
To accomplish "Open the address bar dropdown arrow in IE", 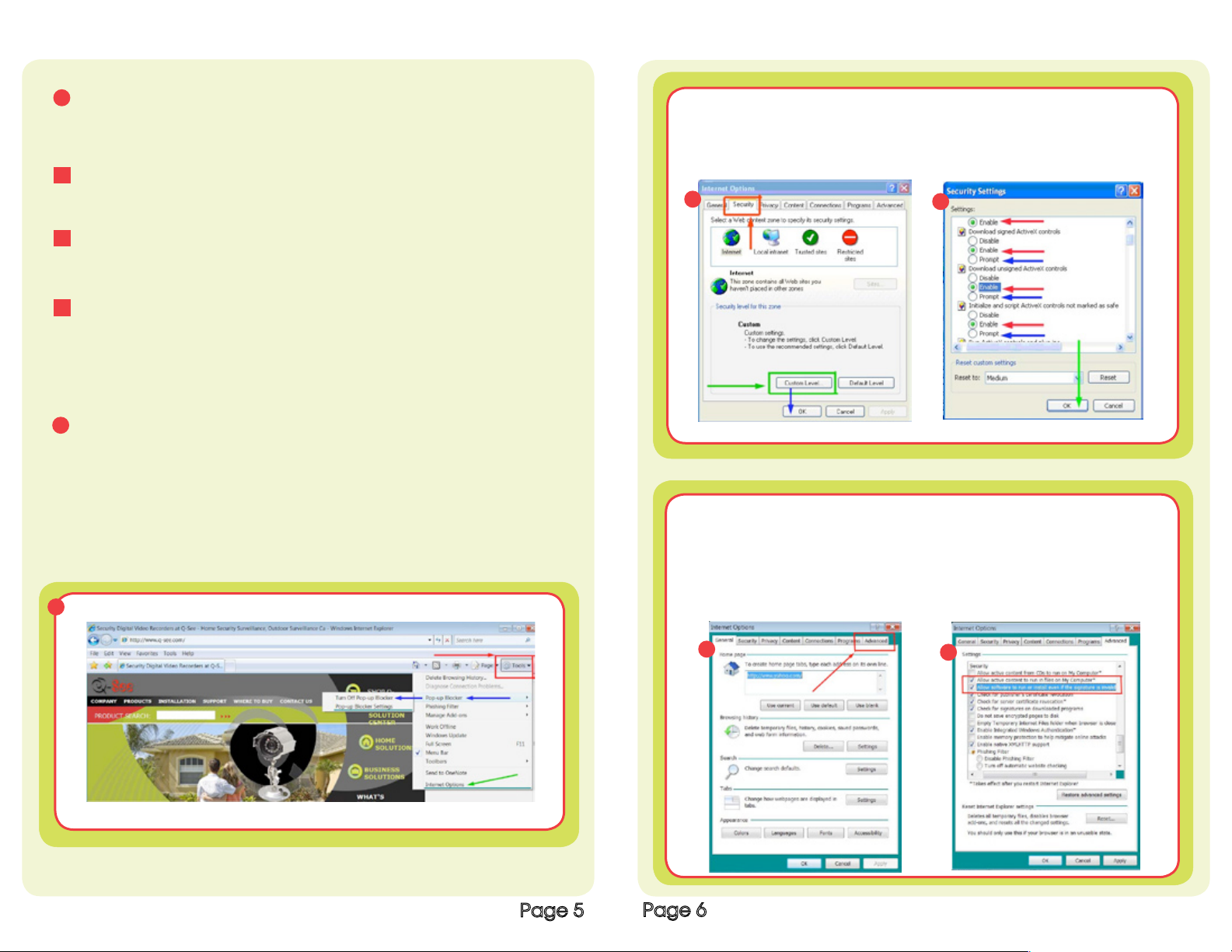I will [x=430, y=640].
